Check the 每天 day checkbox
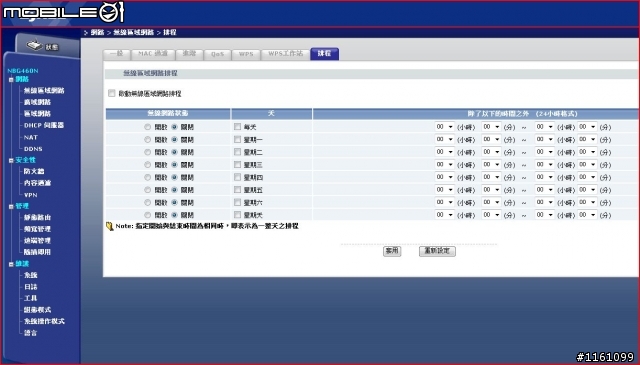 [238, 127]
